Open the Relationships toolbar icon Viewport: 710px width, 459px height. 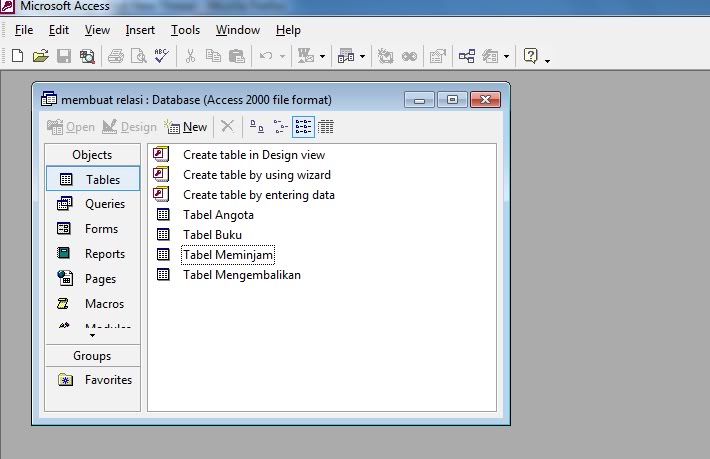coord(467,56)
